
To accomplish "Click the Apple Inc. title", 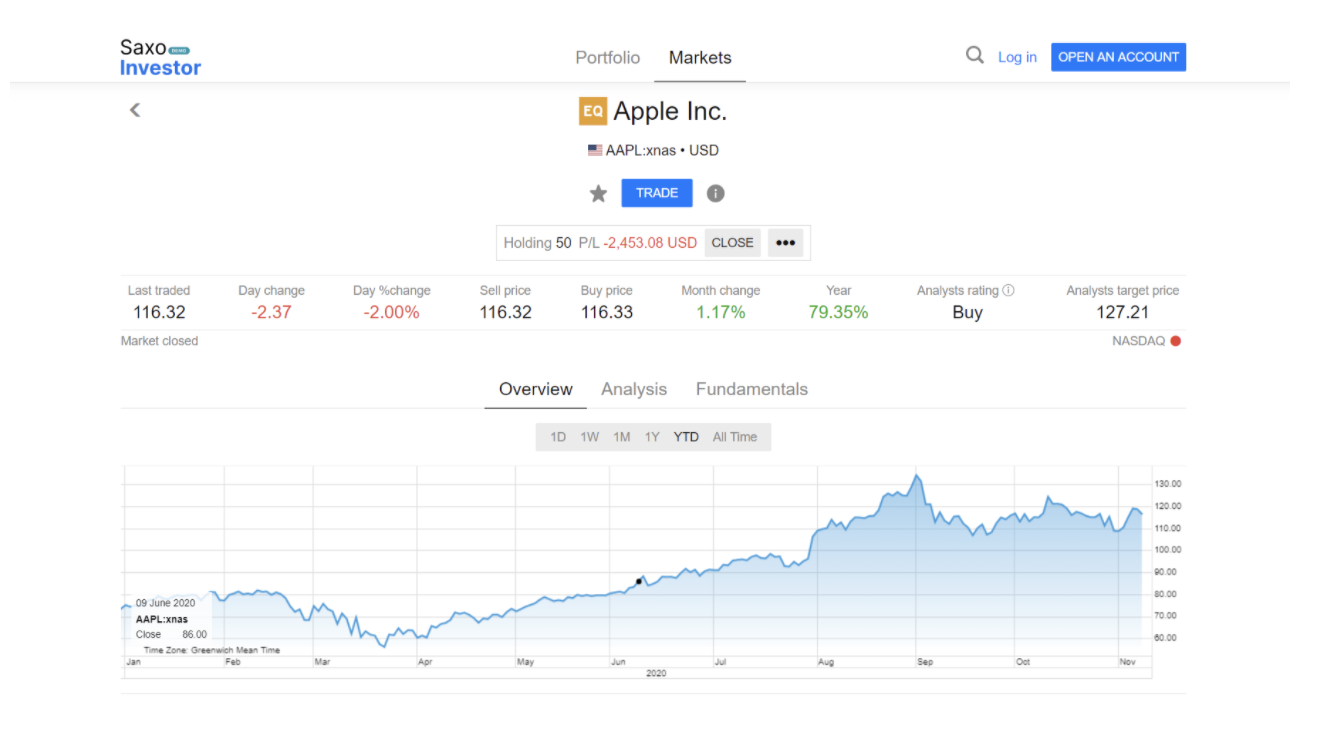I will coord(670,111).
